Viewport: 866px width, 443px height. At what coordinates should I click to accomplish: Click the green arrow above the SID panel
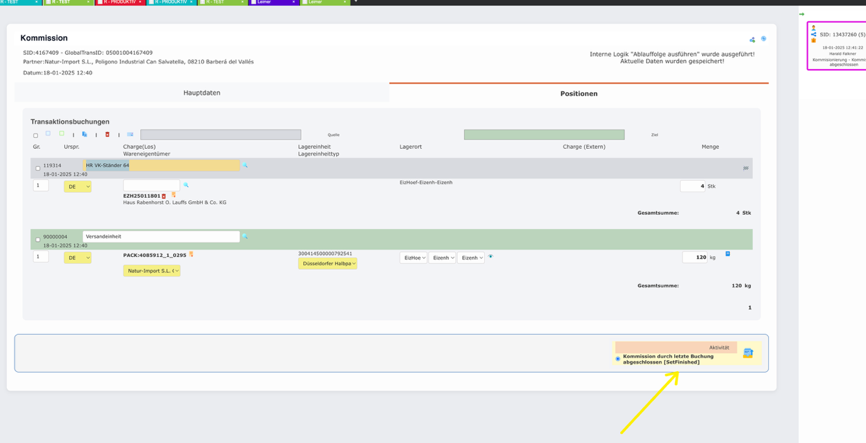(802, 14)
